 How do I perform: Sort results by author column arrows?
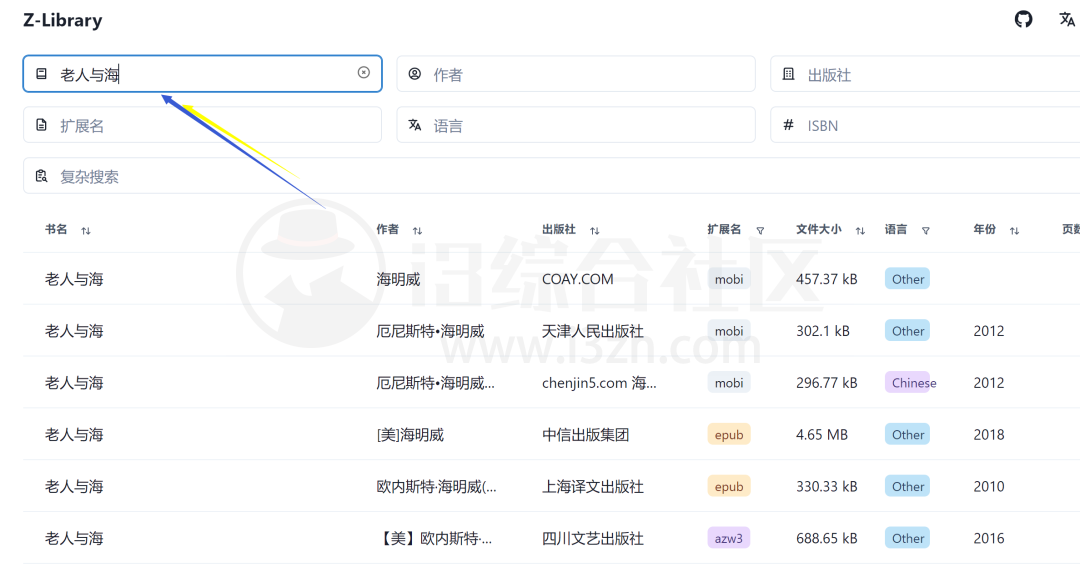coord(417,231)
